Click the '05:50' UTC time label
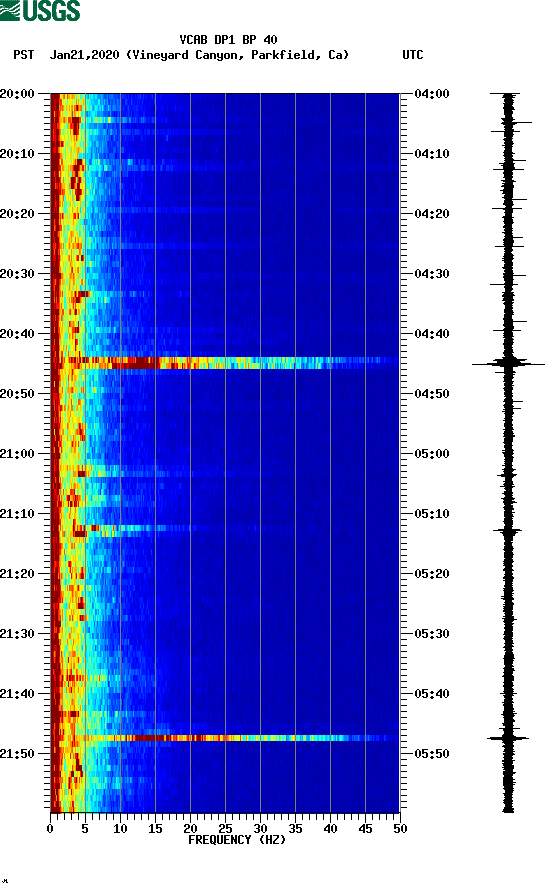 [432, 754]
